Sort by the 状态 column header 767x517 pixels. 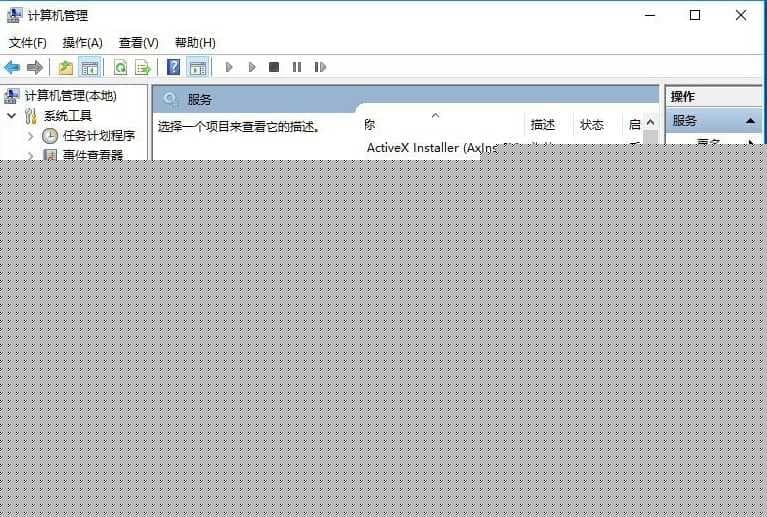point(591,125)
